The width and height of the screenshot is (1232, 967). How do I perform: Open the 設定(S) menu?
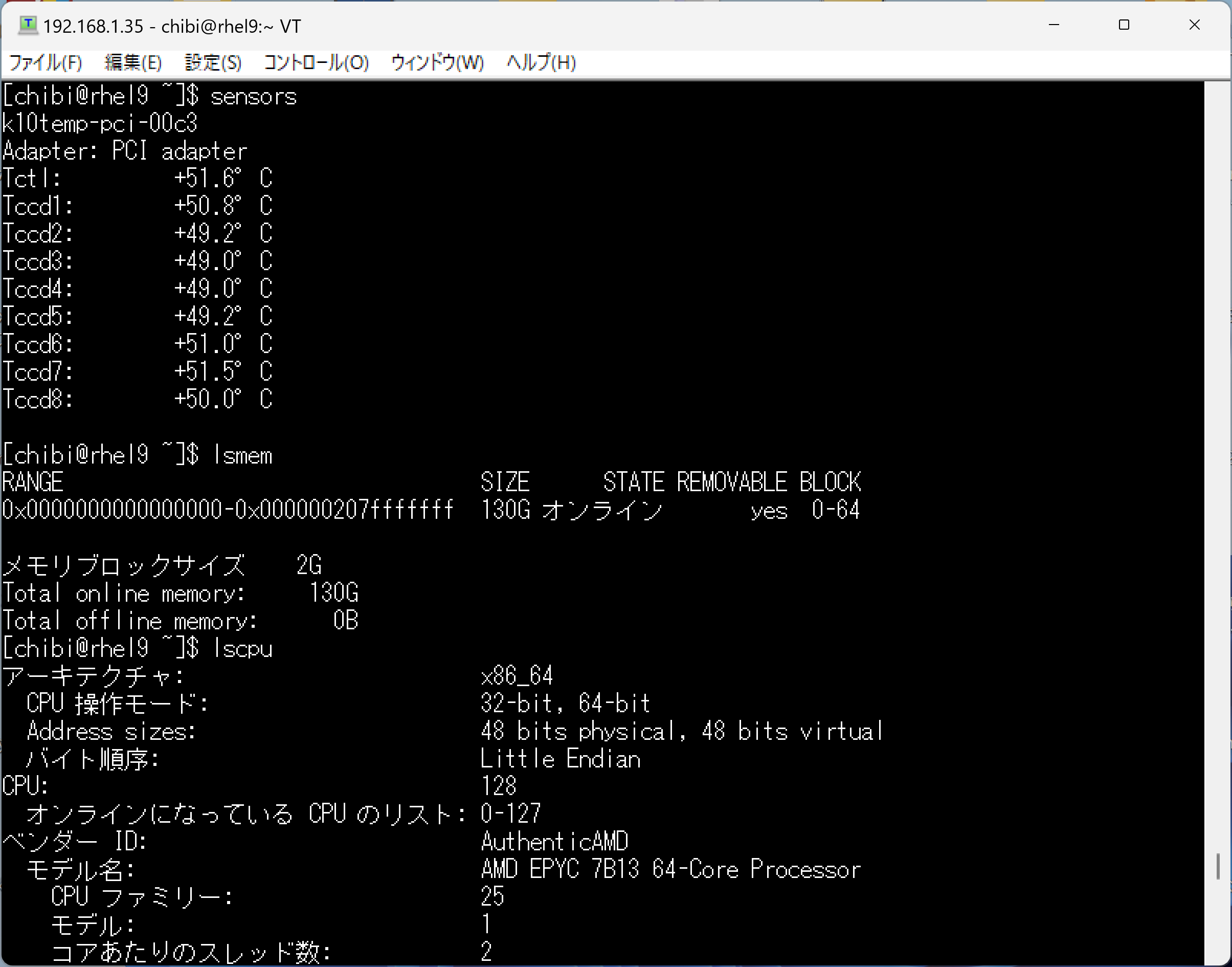tap(213, 62)
